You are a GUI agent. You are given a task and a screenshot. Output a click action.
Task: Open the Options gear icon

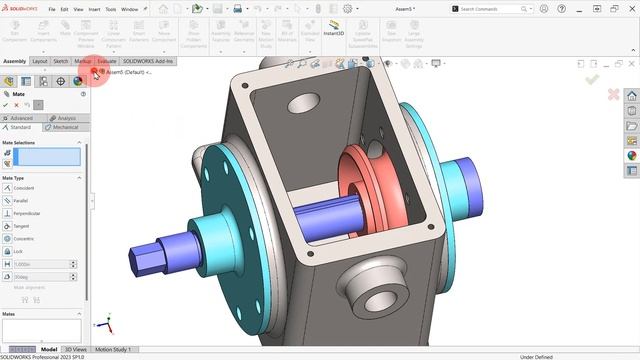point(347,9)
